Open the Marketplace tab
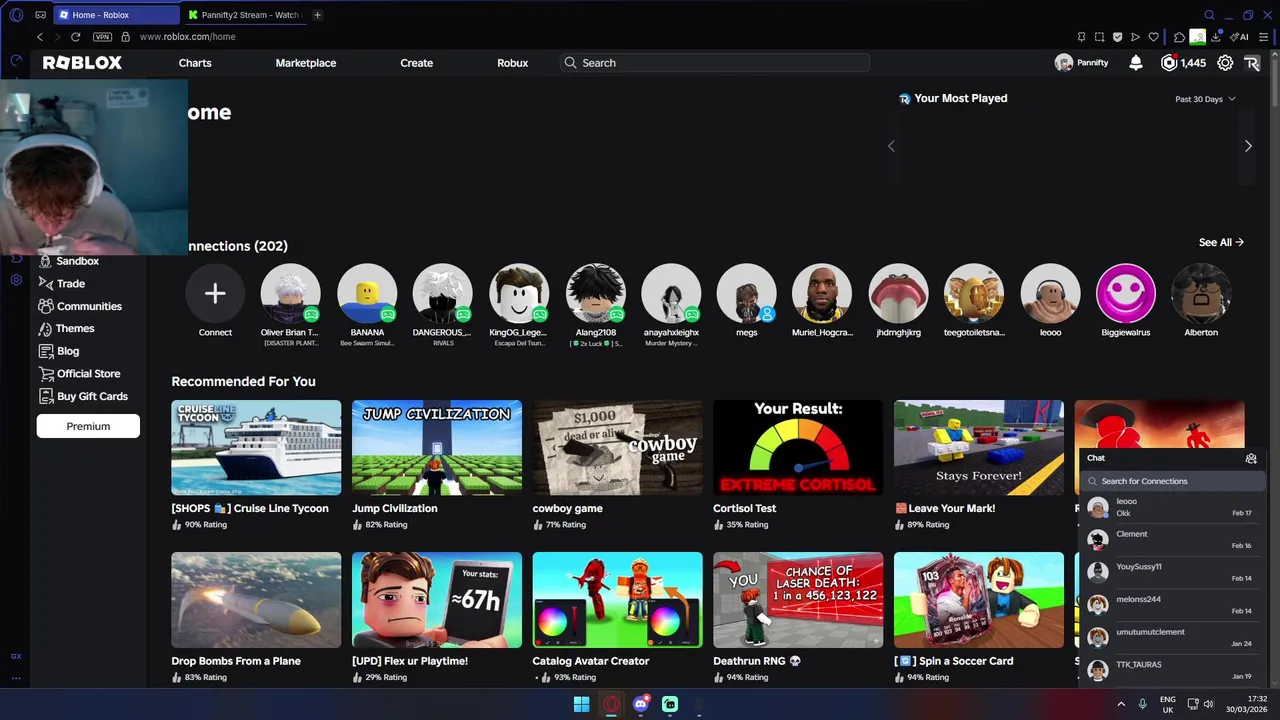This screenshot has height=720, width=1280. (x=306, y=63)
